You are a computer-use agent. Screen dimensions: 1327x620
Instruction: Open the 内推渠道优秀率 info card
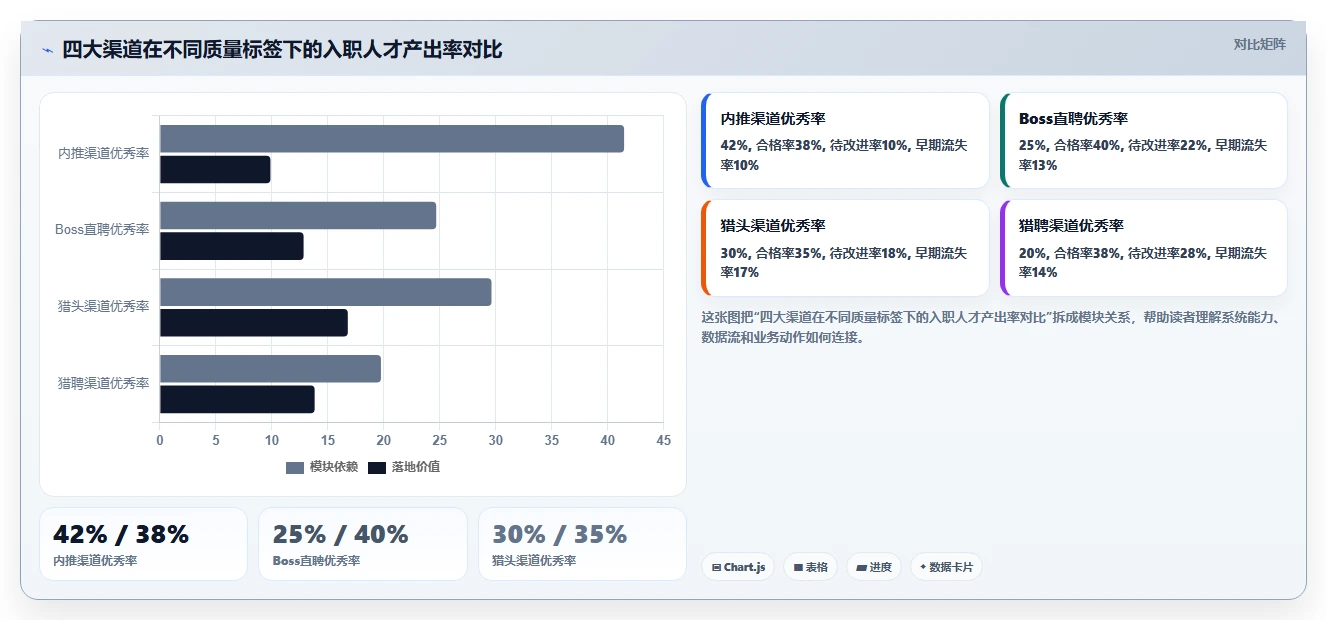(x=845, y=141)
